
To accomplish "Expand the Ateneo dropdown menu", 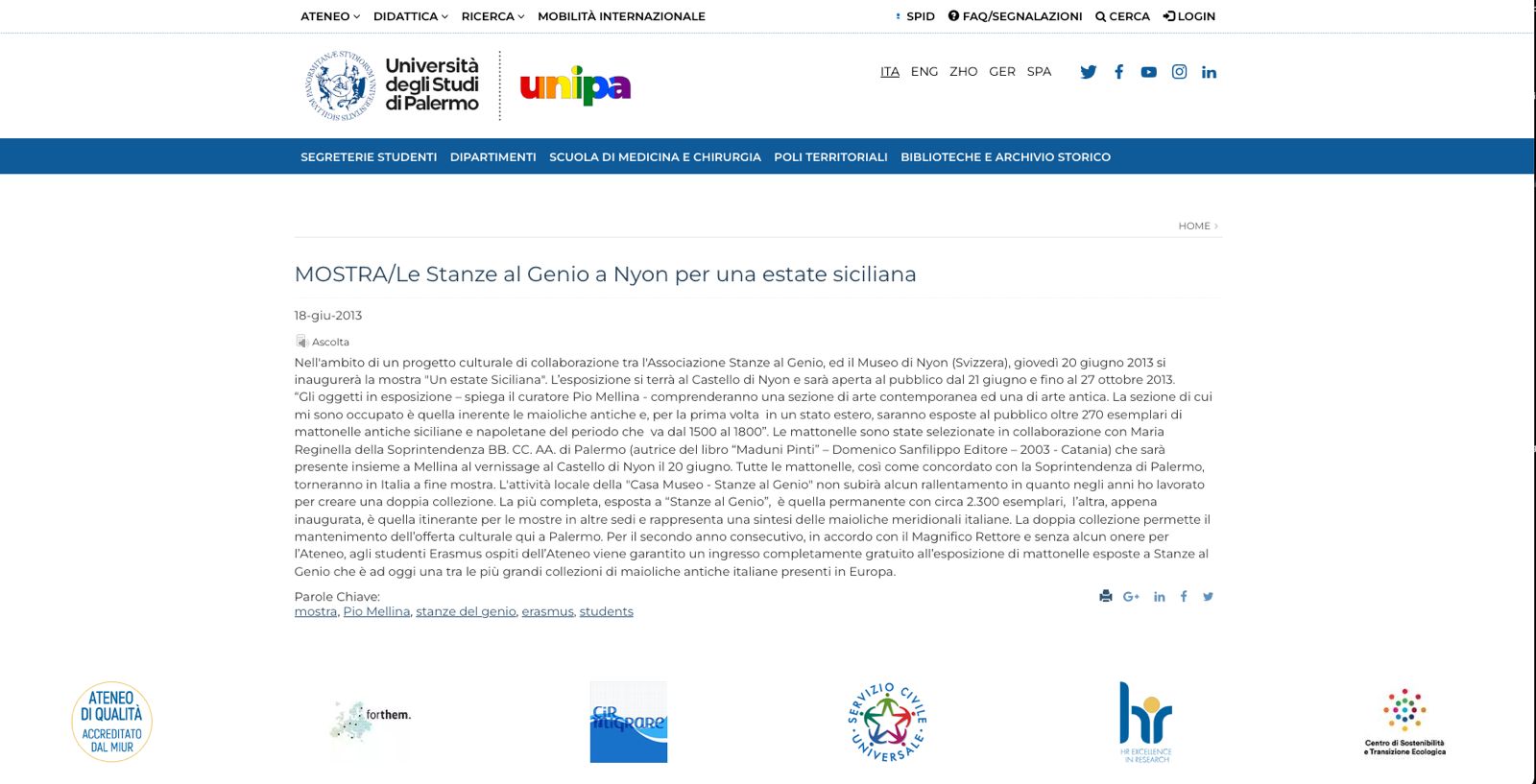I will tap(329, 16).
